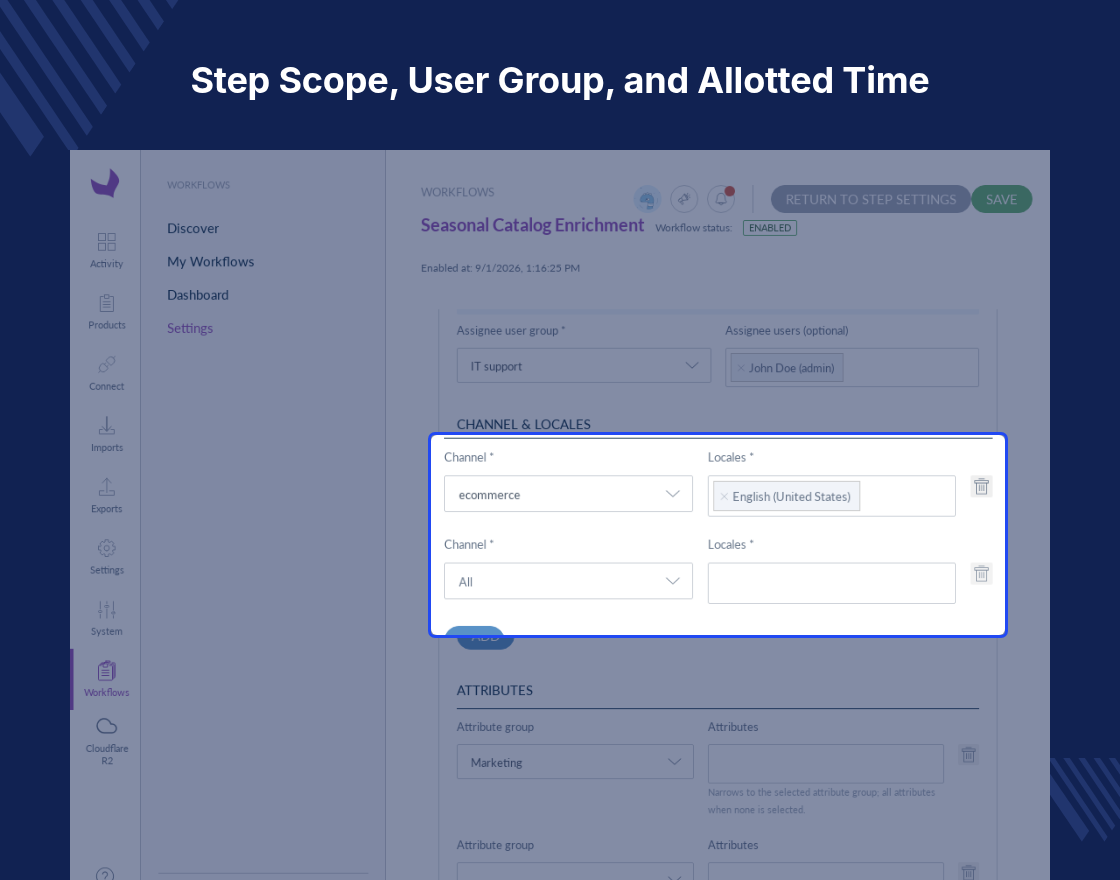Open the Activity section in sidebar

(x=106, y=250)
